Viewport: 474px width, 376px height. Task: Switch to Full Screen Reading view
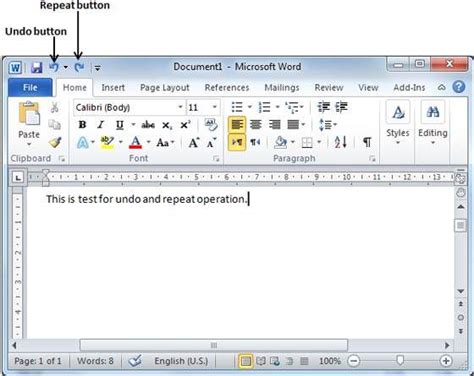click(261, 361)
